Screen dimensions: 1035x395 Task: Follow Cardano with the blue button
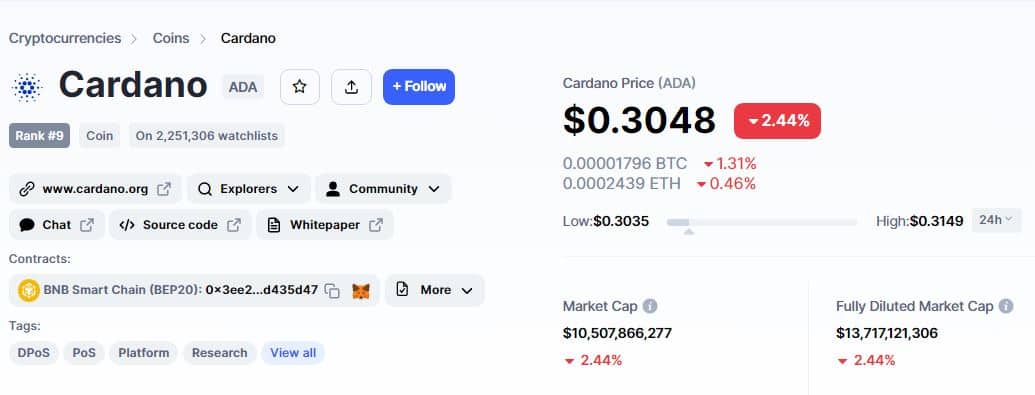418,87
